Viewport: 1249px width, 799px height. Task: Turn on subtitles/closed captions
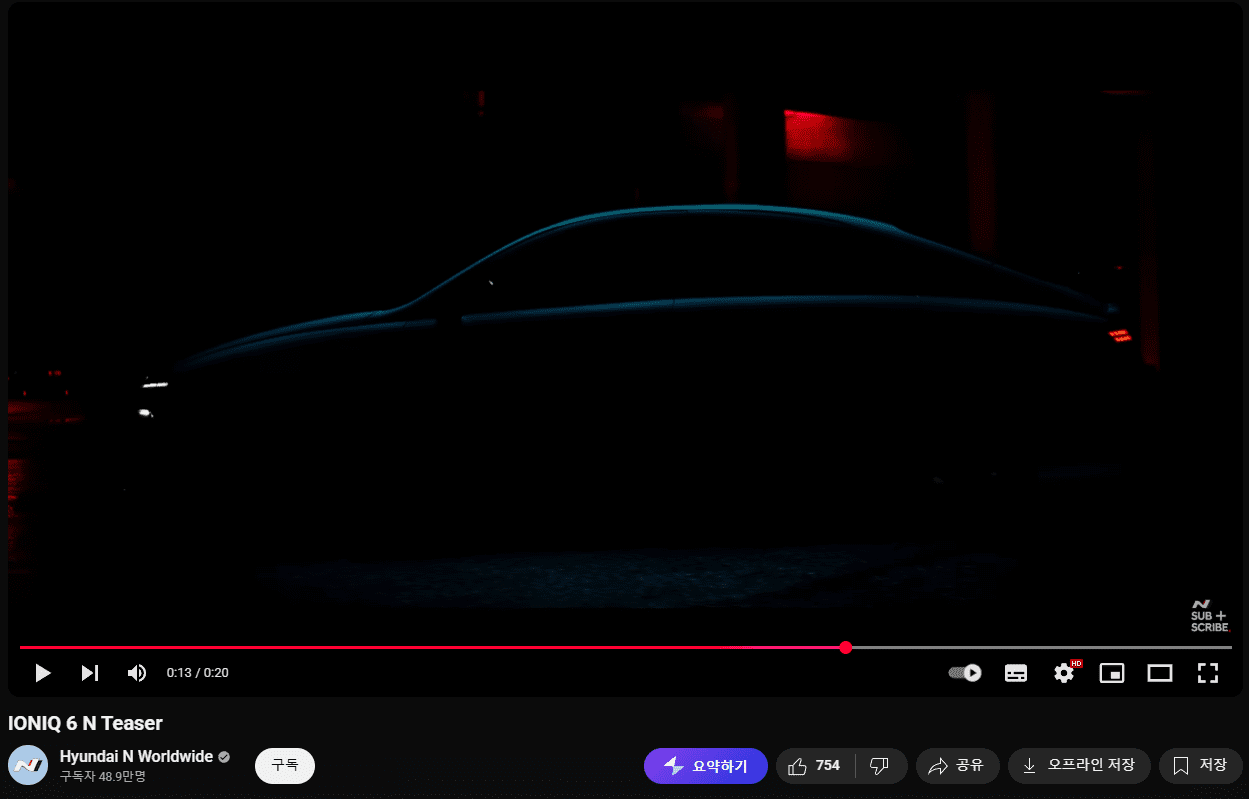pos(1016,673)
